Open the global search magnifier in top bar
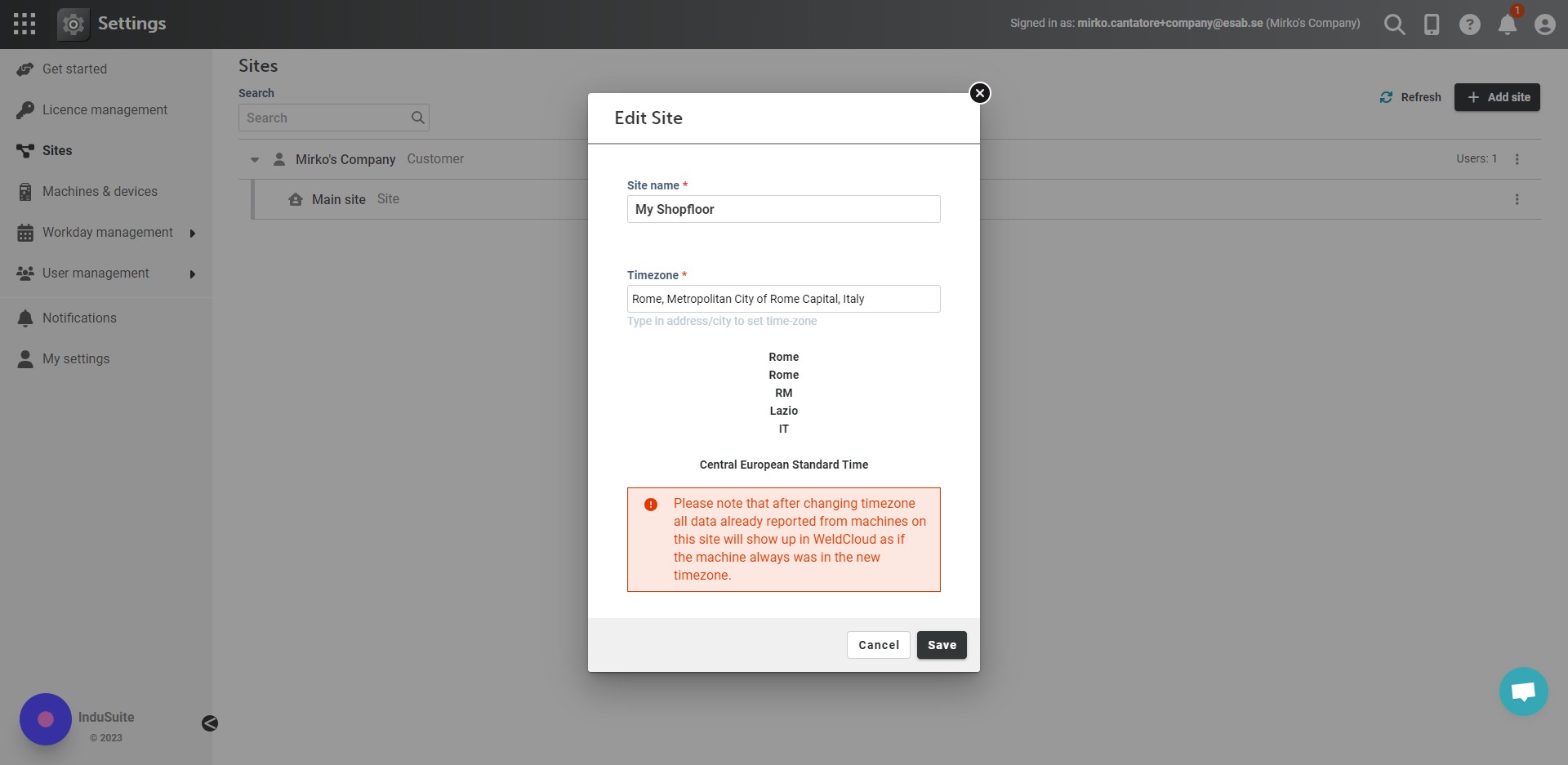The height and width of the screenshot is (765, 1568). pos(1395,24)
